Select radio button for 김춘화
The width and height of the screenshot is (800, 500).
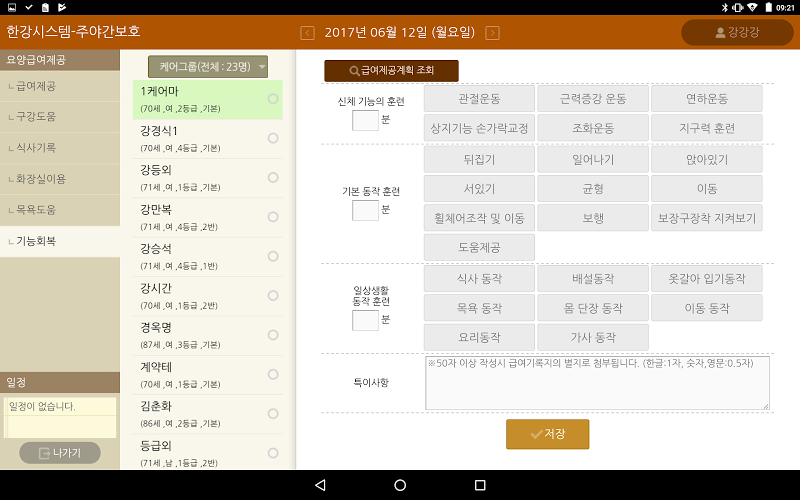273,414
